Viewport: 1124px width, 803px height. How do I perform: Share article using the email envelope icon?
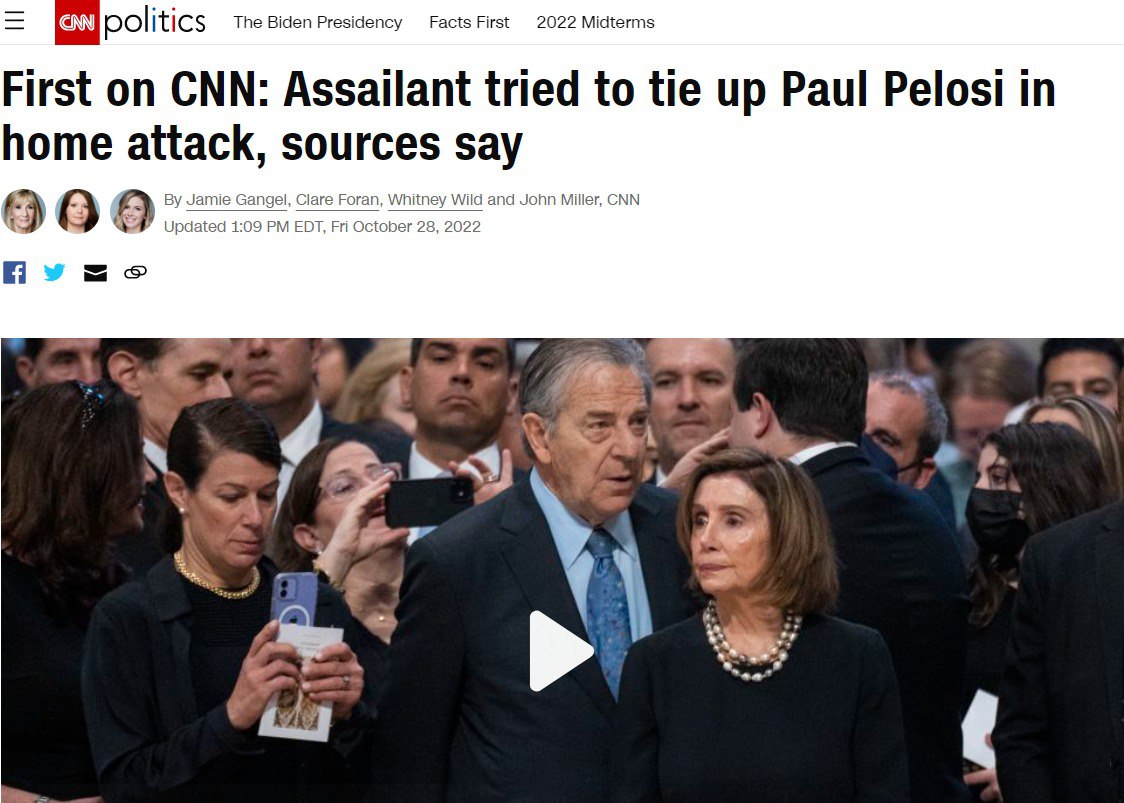[95, 272]
